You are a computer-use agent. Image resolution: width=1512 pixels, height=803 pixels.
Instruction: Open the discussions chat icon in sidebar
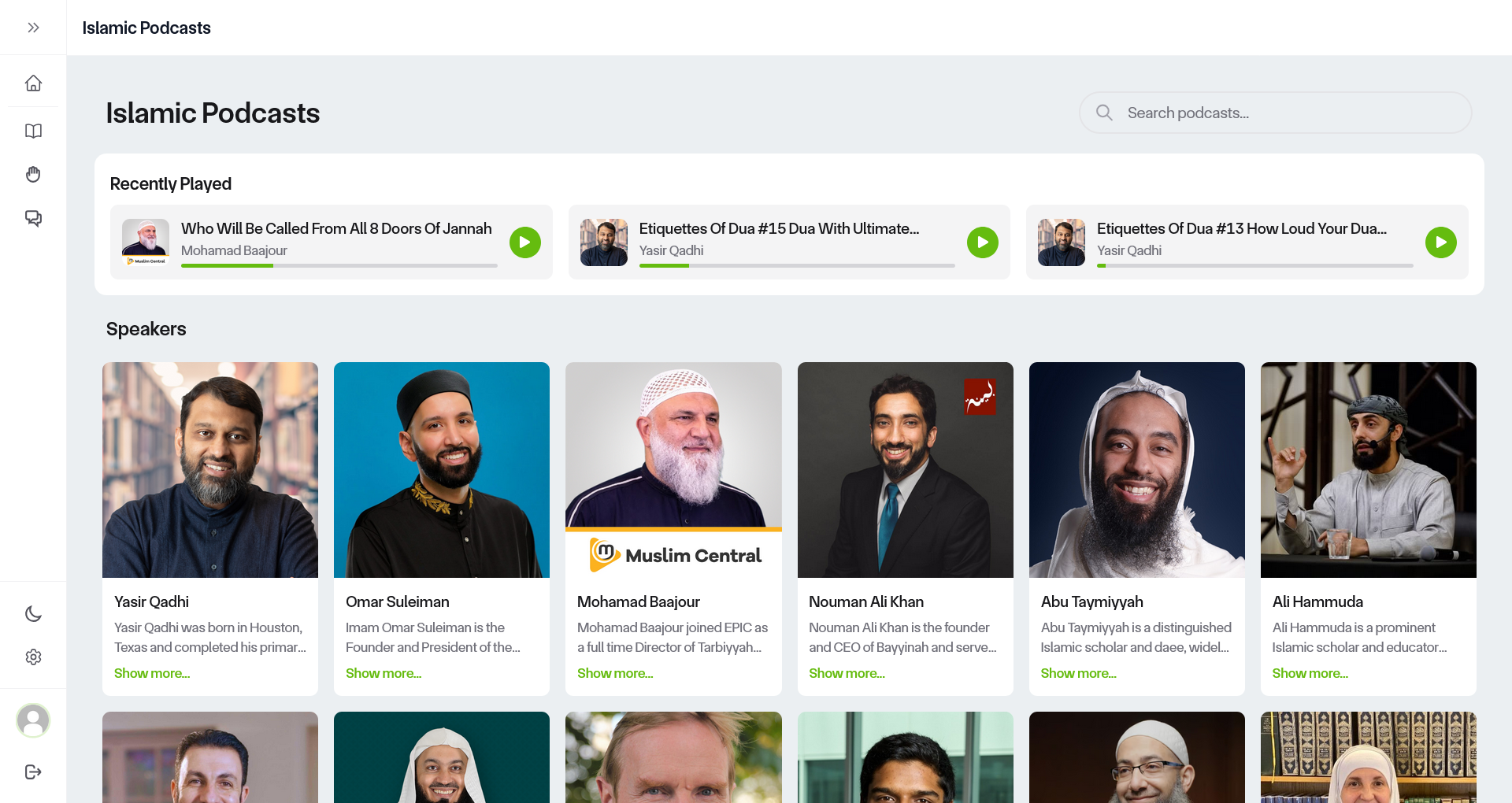click(x=33, y=218)
